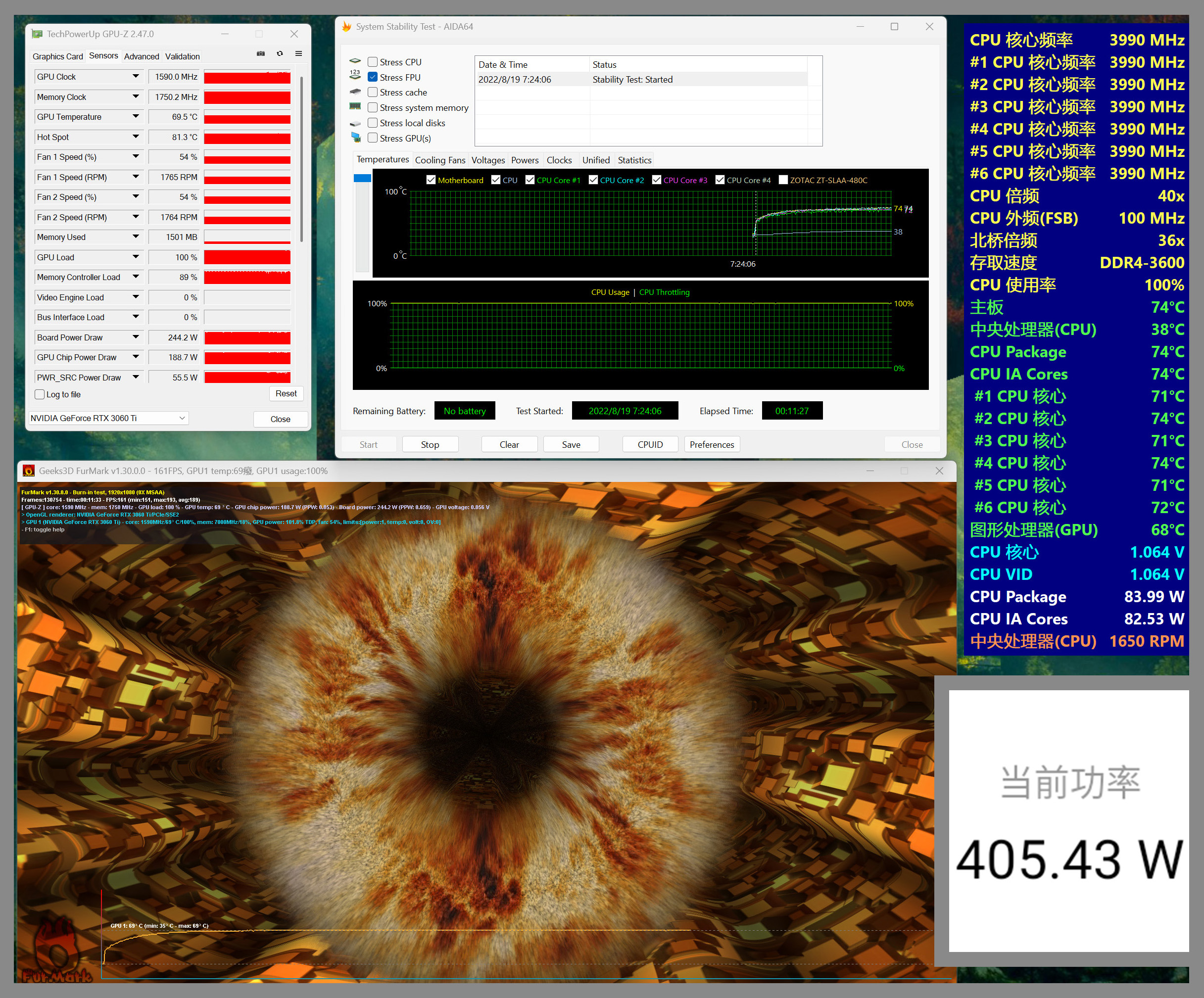Click the Stress CPU processor icon

point(355,61)
